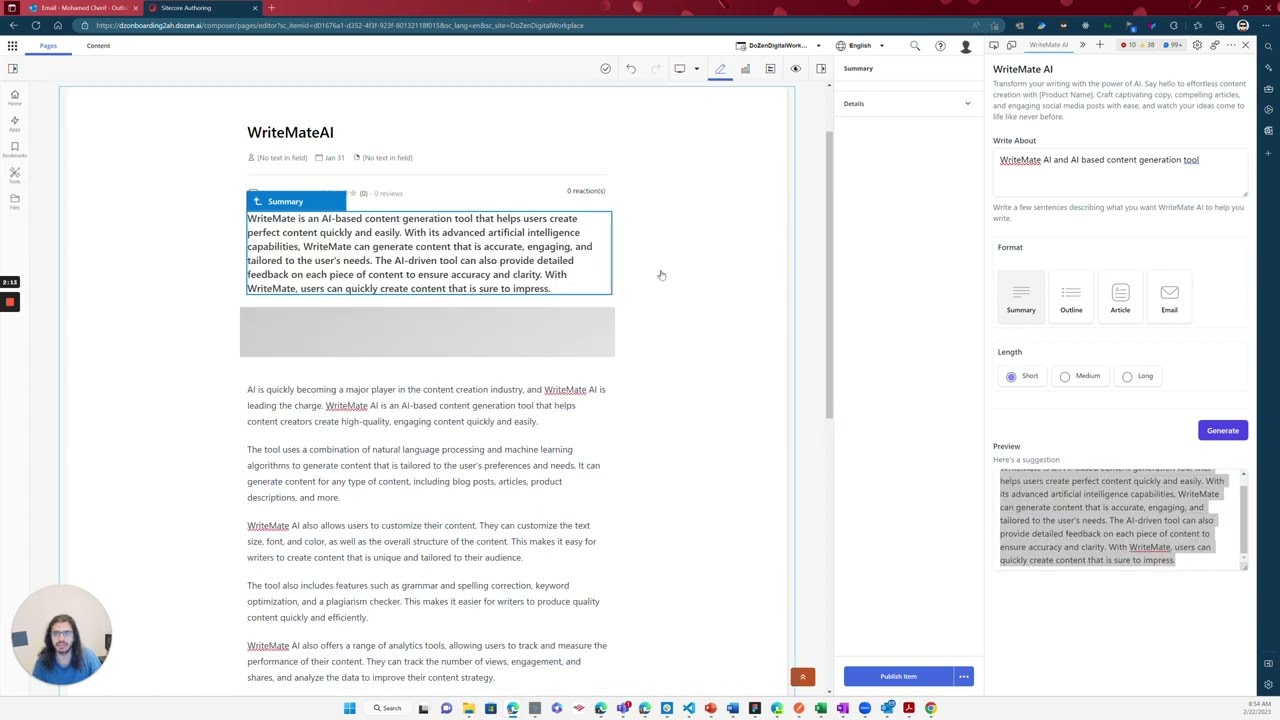Screen dimensions: 1280x720
Task: Open Files in the left sidebar
Action: (x=14, y=201)
